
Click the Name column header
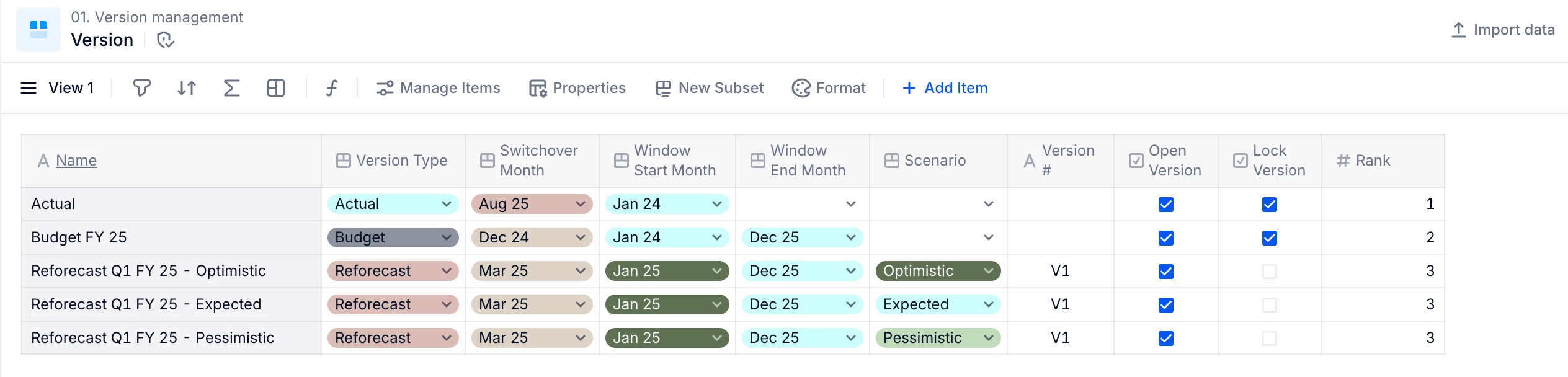(76, 161)
